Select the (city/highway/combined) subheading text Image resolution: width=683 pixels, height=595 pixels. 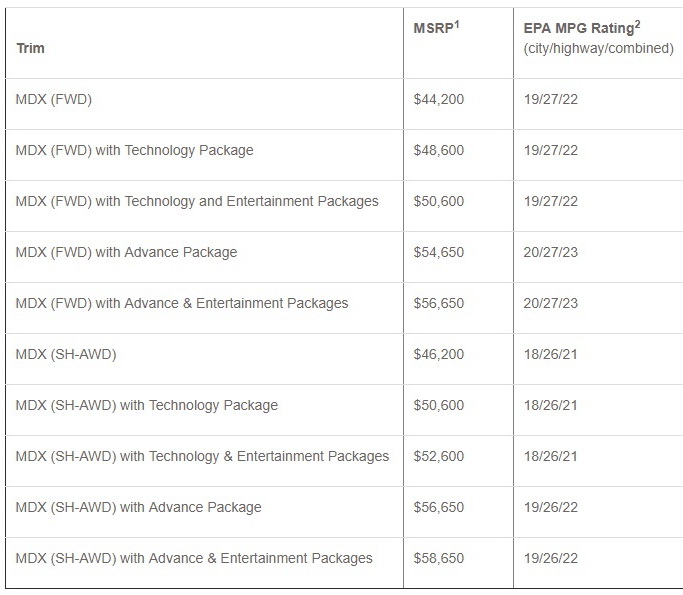(598, 48)
